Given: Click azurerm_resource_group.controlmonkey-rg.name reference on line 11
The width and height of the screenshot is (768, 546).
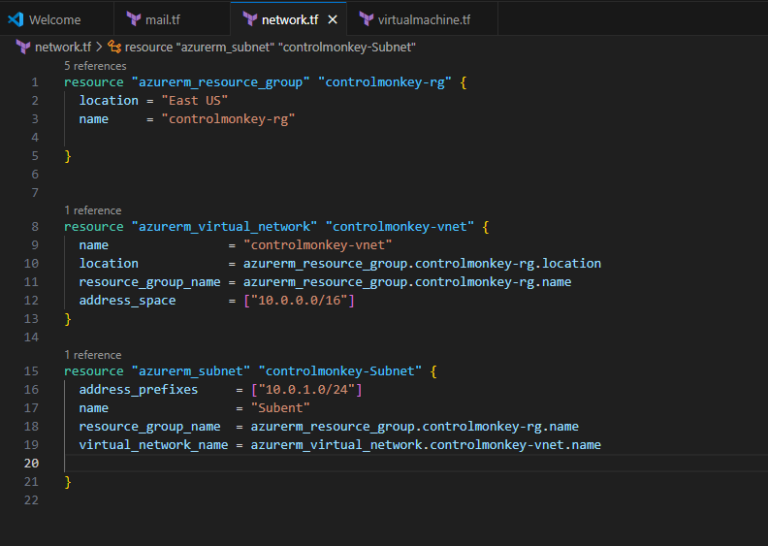Looking at the screenshot, I should [407, 282].
